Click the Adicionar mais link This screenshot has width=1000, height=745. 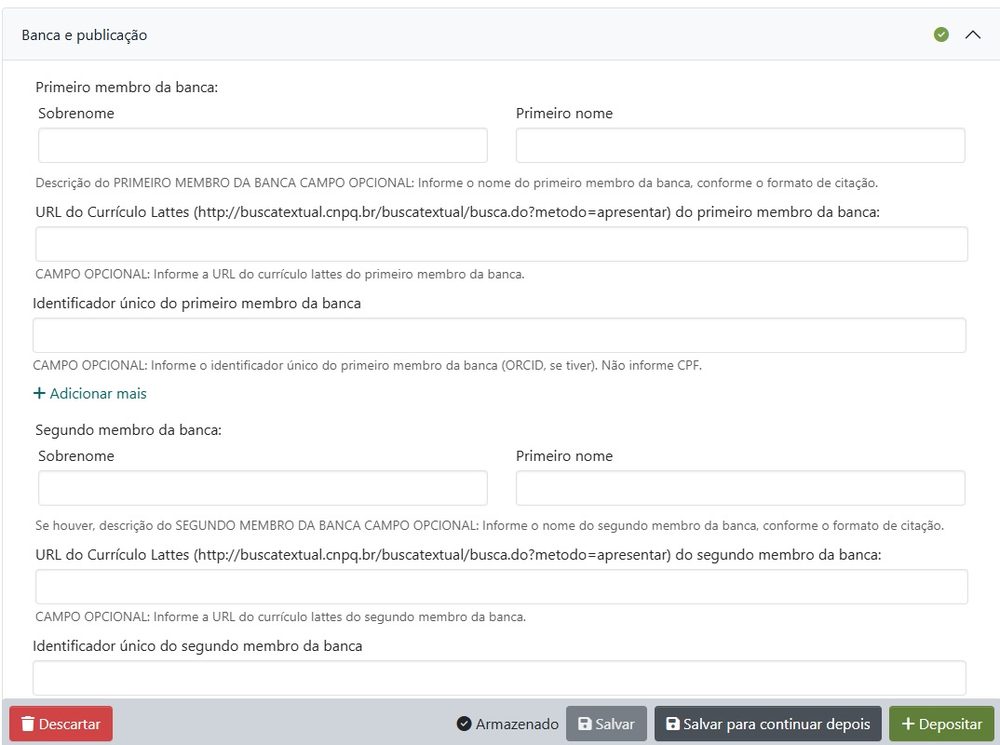[90, 394]
